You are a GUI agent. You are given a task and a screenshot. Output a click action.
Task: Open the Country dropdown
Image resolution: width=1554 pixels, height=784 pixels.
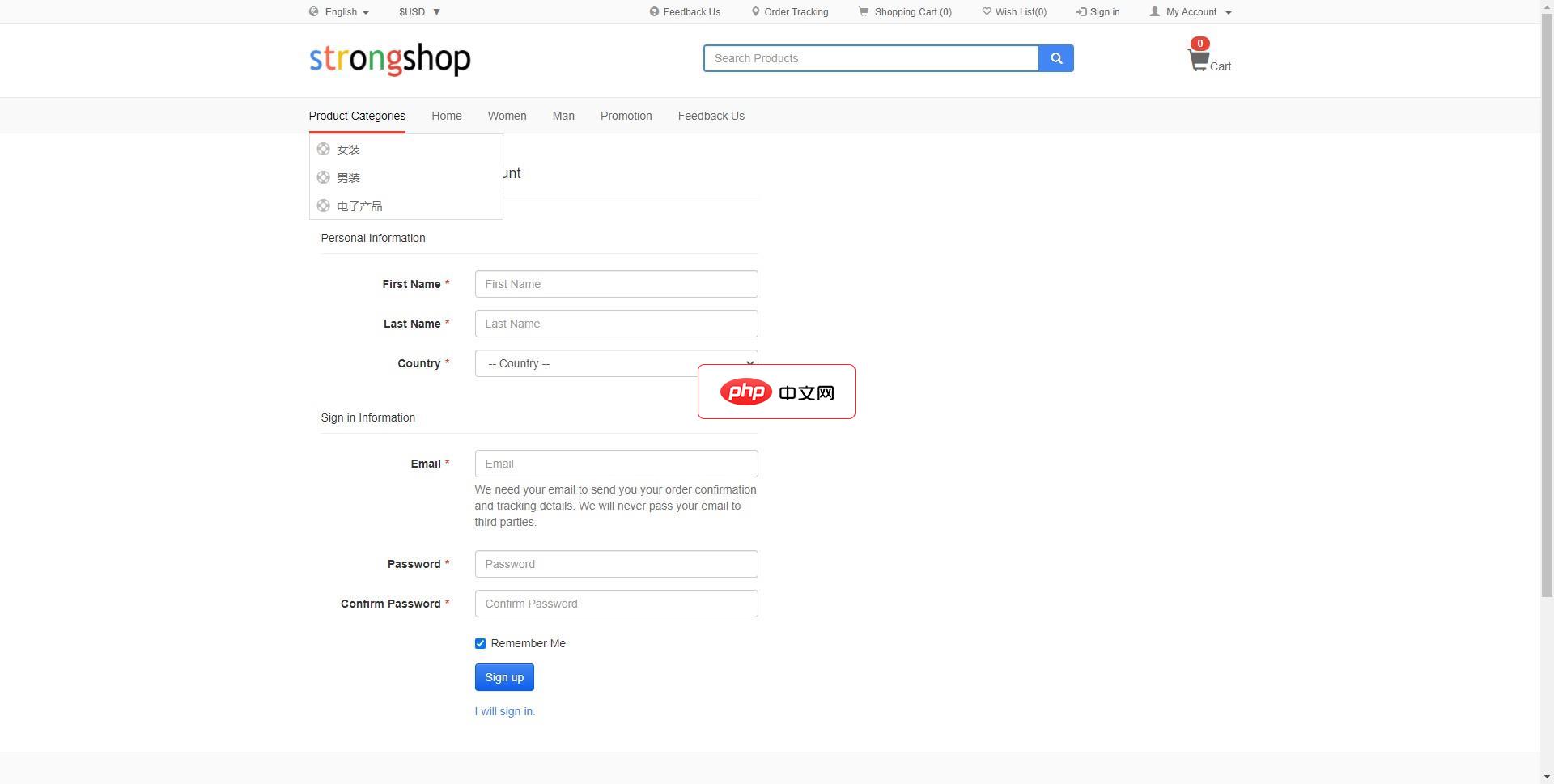(x=616, y=363)
